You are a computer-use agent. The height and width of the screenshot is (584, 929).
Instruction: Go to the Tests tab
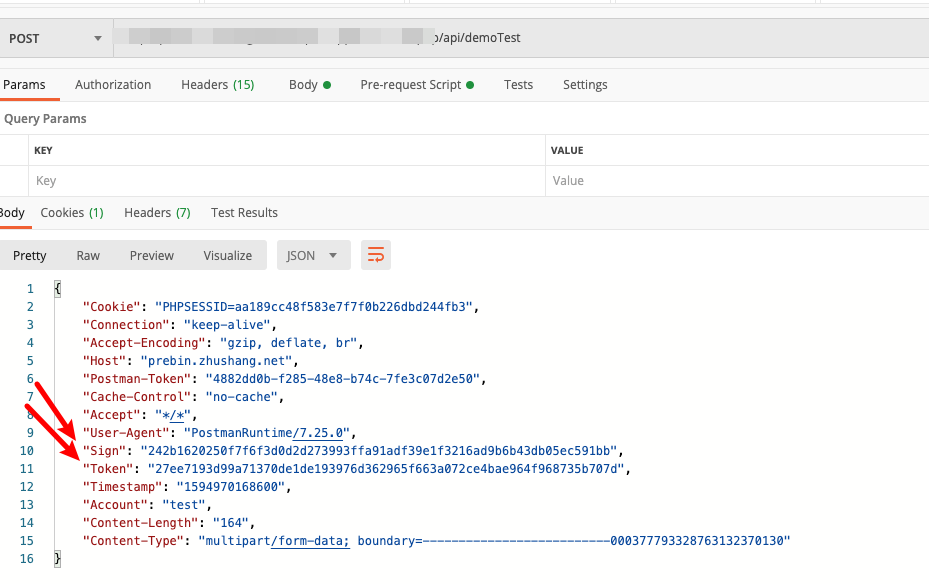tap(518, 85)
